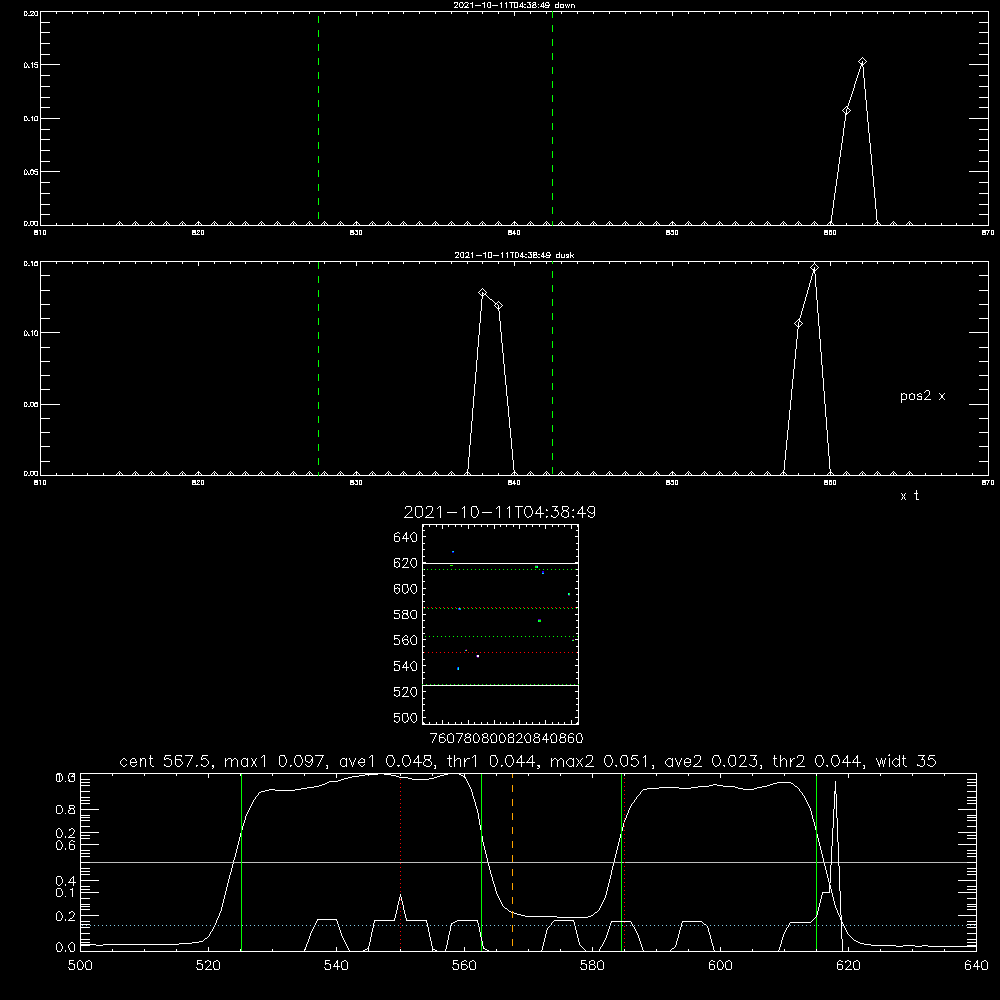Click bottom plot x-axis label '500'
Viewport: 1000px width, 1000px height.
[80, 966]
